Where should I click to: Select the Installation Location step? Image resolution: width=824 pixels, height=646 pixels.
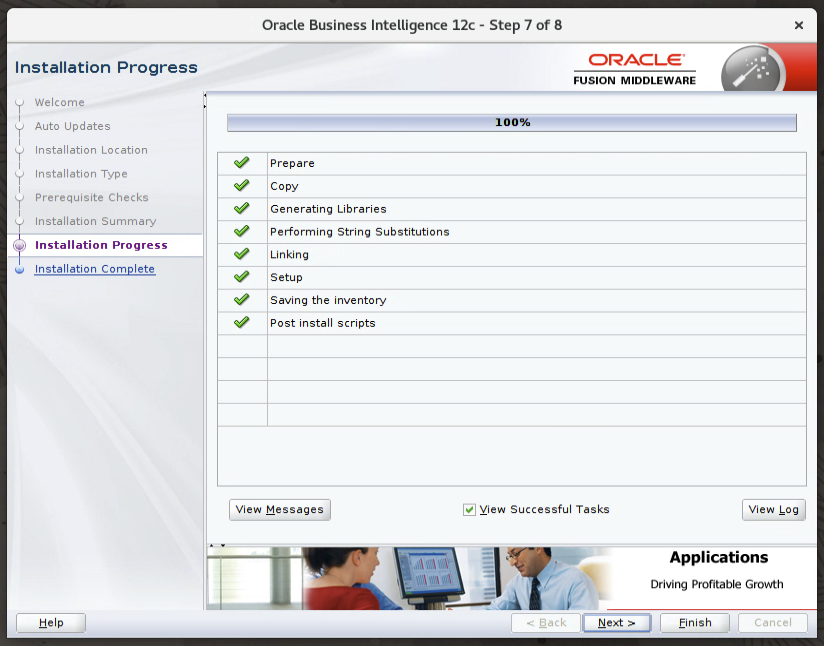91,150
